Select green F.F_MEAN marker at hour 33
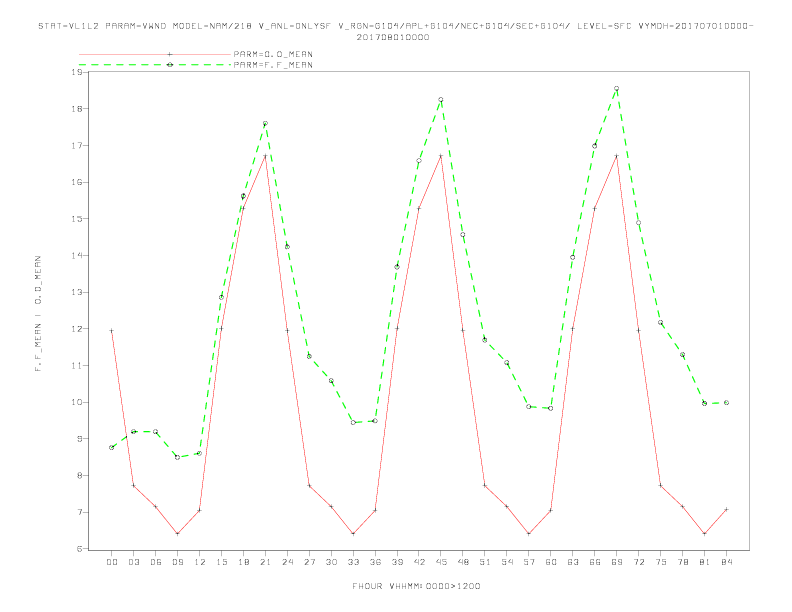Image resolution: width=792 pixels, height=612 pixels. 353,423
